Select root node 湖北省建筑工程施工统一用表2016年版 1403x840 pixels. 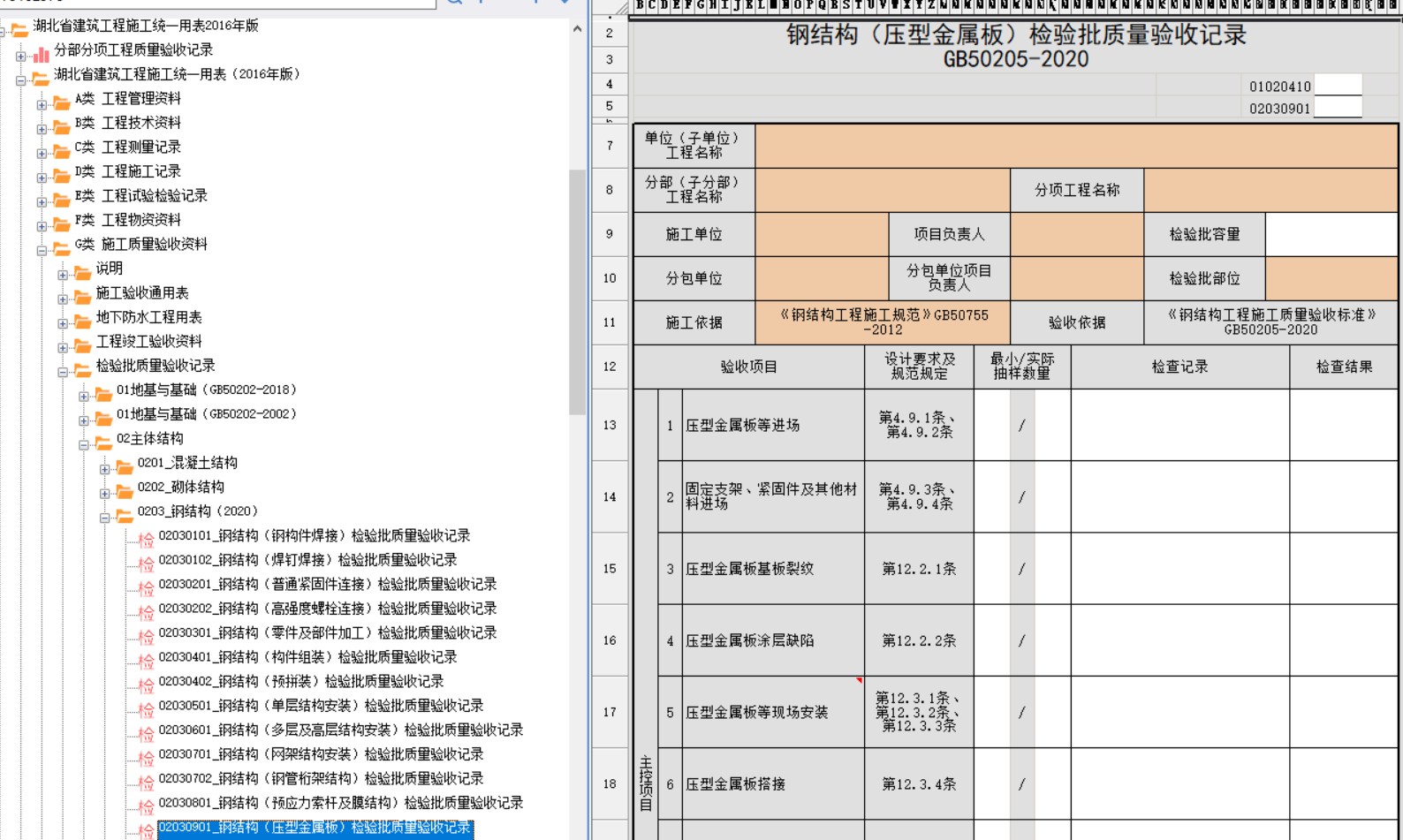click(146, 26)
